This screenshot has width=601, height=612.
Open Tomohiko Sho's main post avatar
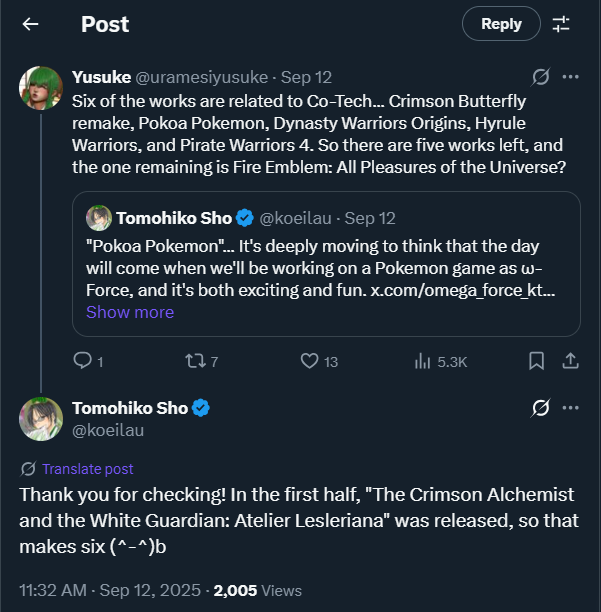coord(41,418)
